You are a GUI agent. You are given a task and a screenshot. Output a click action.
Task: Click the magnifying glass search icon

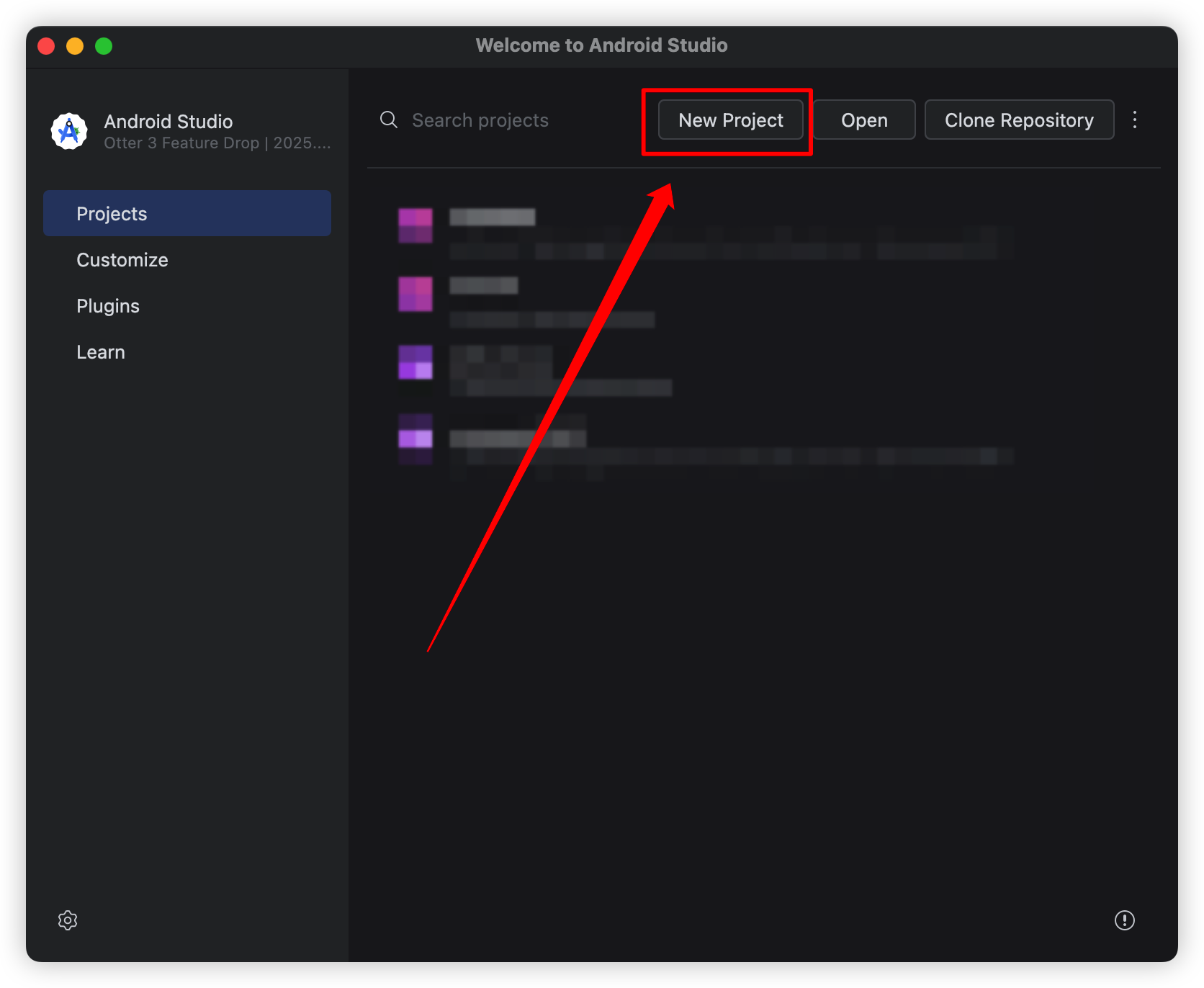point(389,120)
